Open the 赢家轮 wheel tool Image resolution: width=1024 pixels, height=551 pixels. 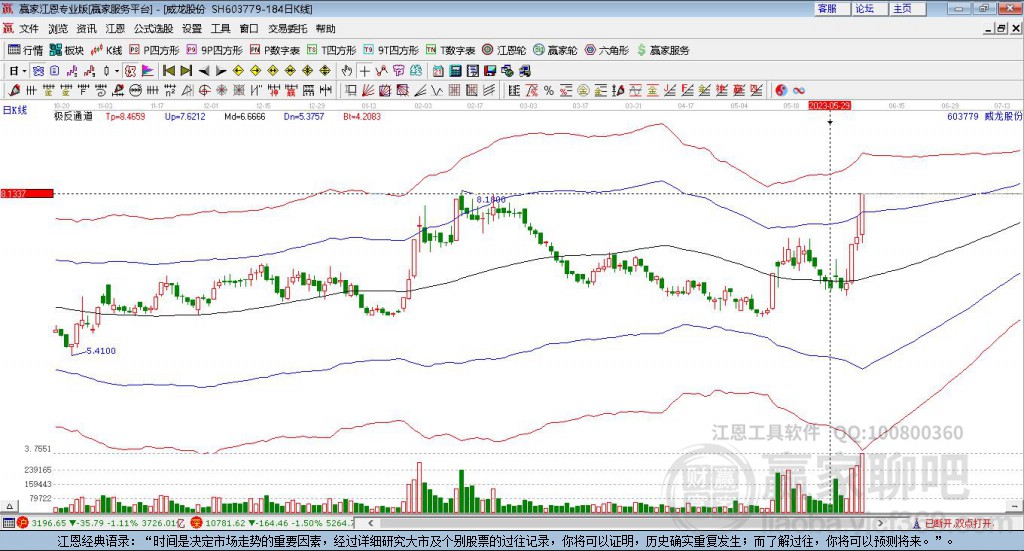click(x=555, y=50)
